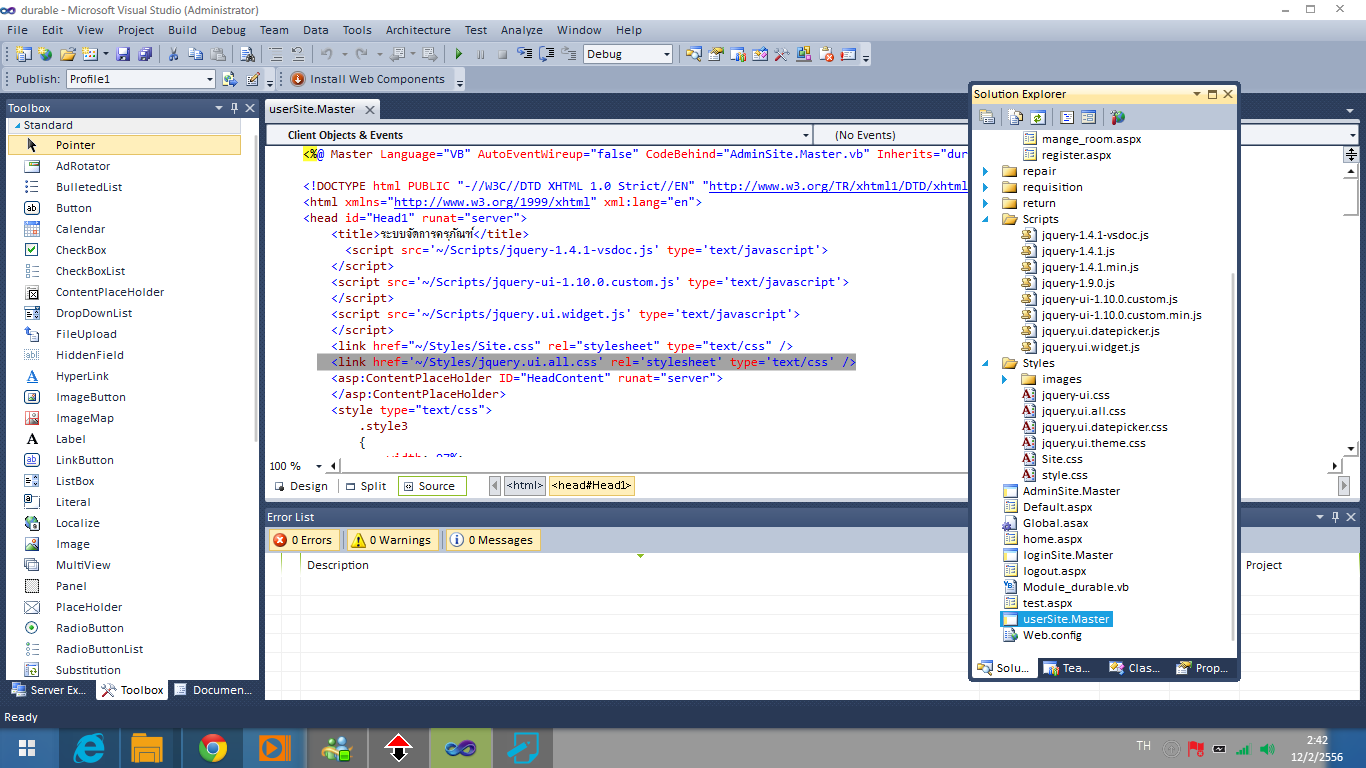Screen dimensions: 1366x768
Task: Click Show All Files in Solution Explorer
Action: (1016, 117)
